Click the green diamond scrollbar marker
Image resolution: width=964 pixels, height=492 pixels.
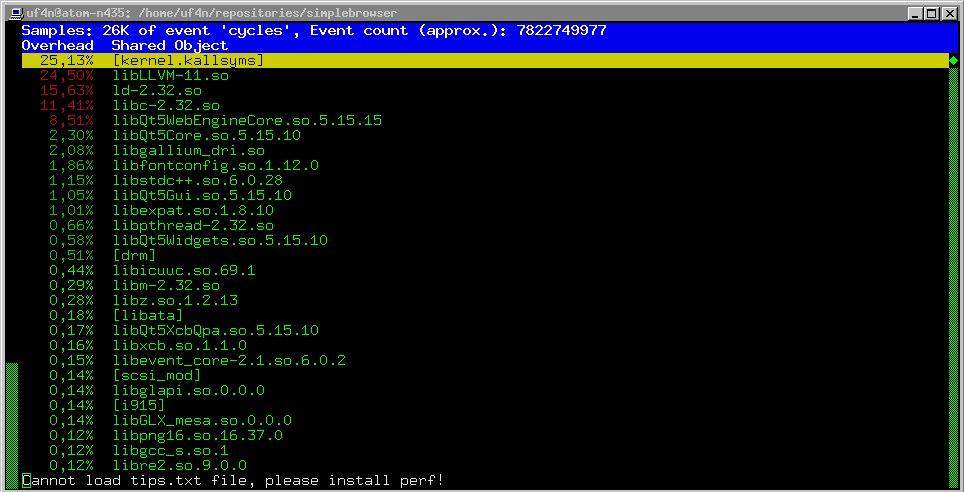pos(953,61)
